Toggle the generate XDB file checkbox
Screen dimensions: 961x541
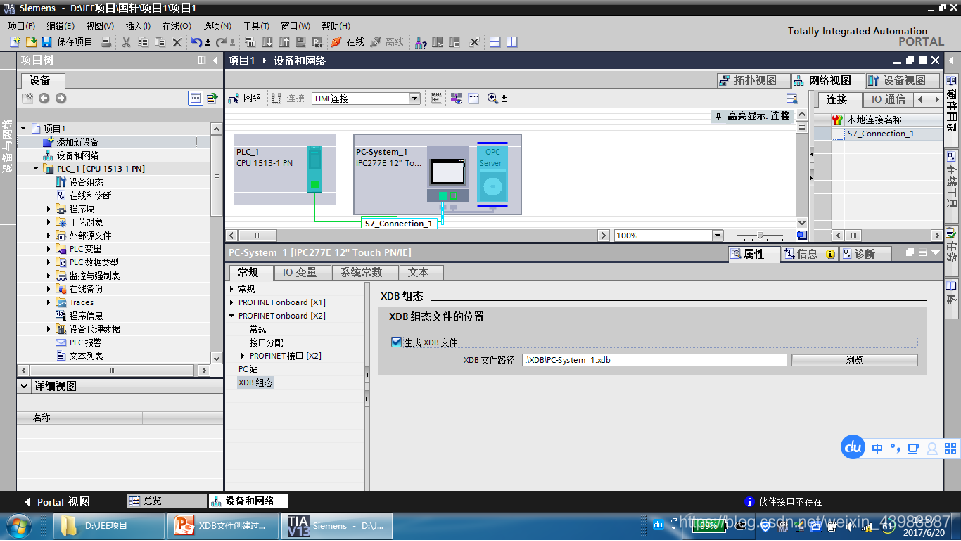point(396,342)
